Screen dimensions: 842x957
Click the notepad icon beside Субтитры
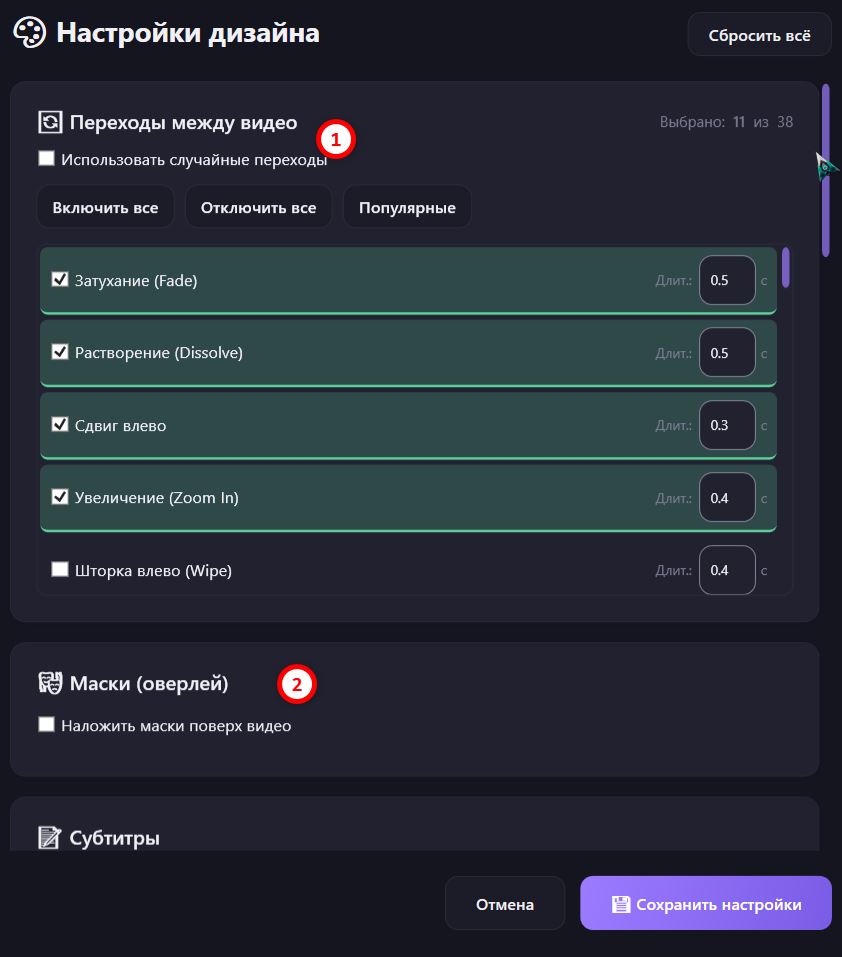pyautogui.click(x=49, y=837)
